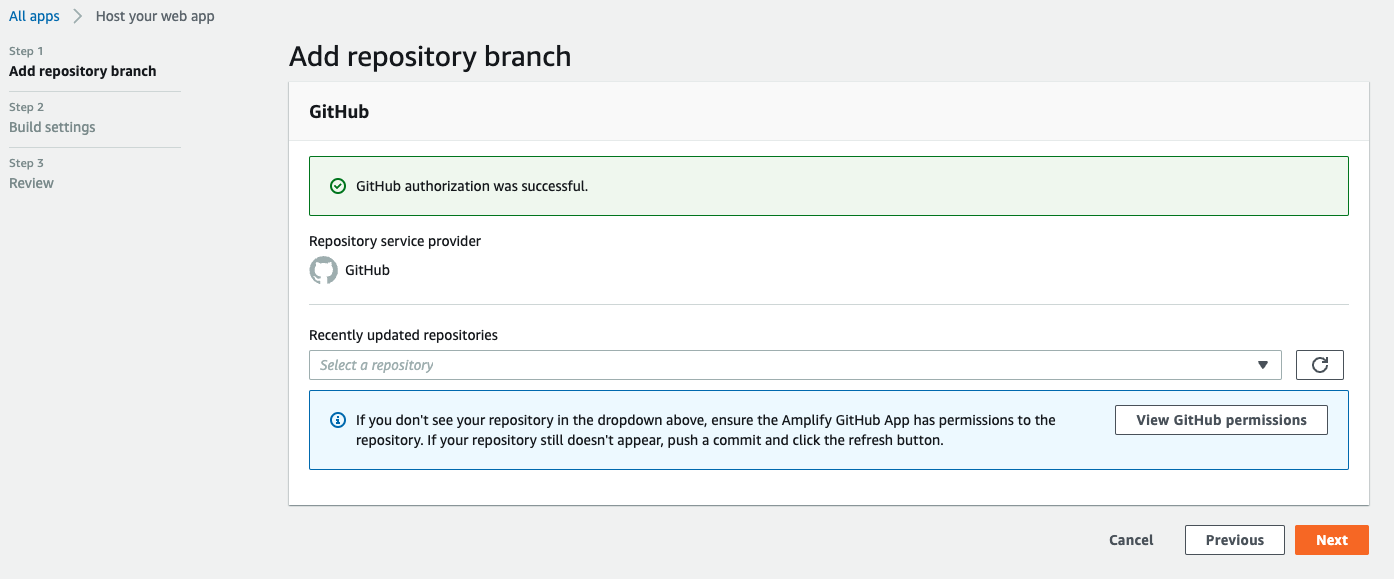1394x579 pixels.
Task: Click the Step 2 label text
Action: tap(26, 107)
